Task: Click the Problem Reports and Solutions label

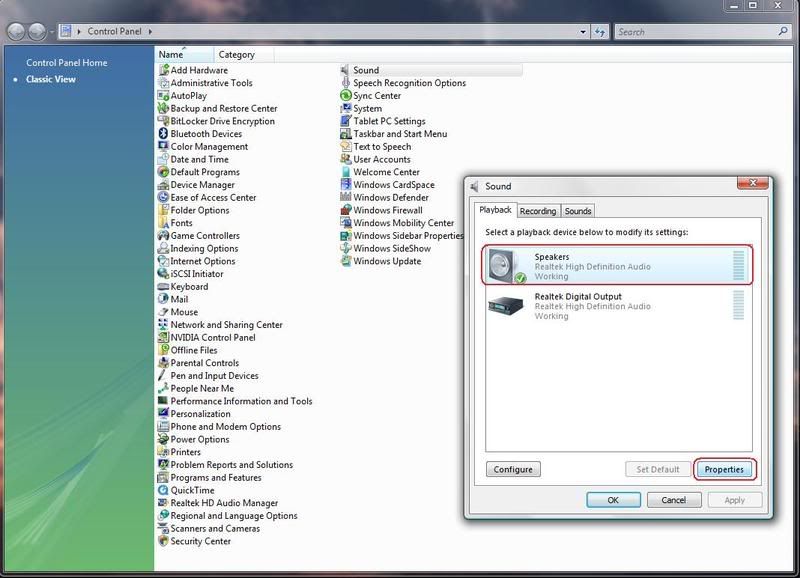Action: click(x=232, y=465)
